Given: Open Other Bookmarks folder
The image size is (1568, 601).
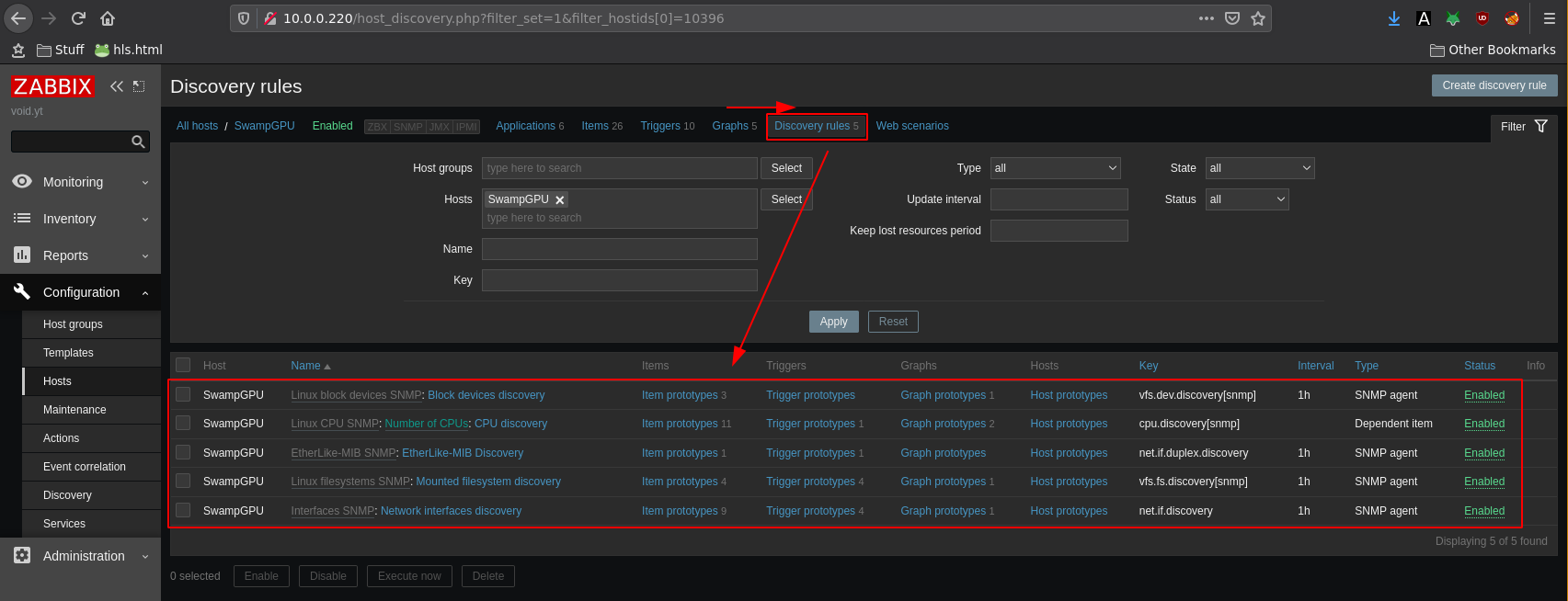Looking at the screenshot, I should click(x=1494, y=50).
